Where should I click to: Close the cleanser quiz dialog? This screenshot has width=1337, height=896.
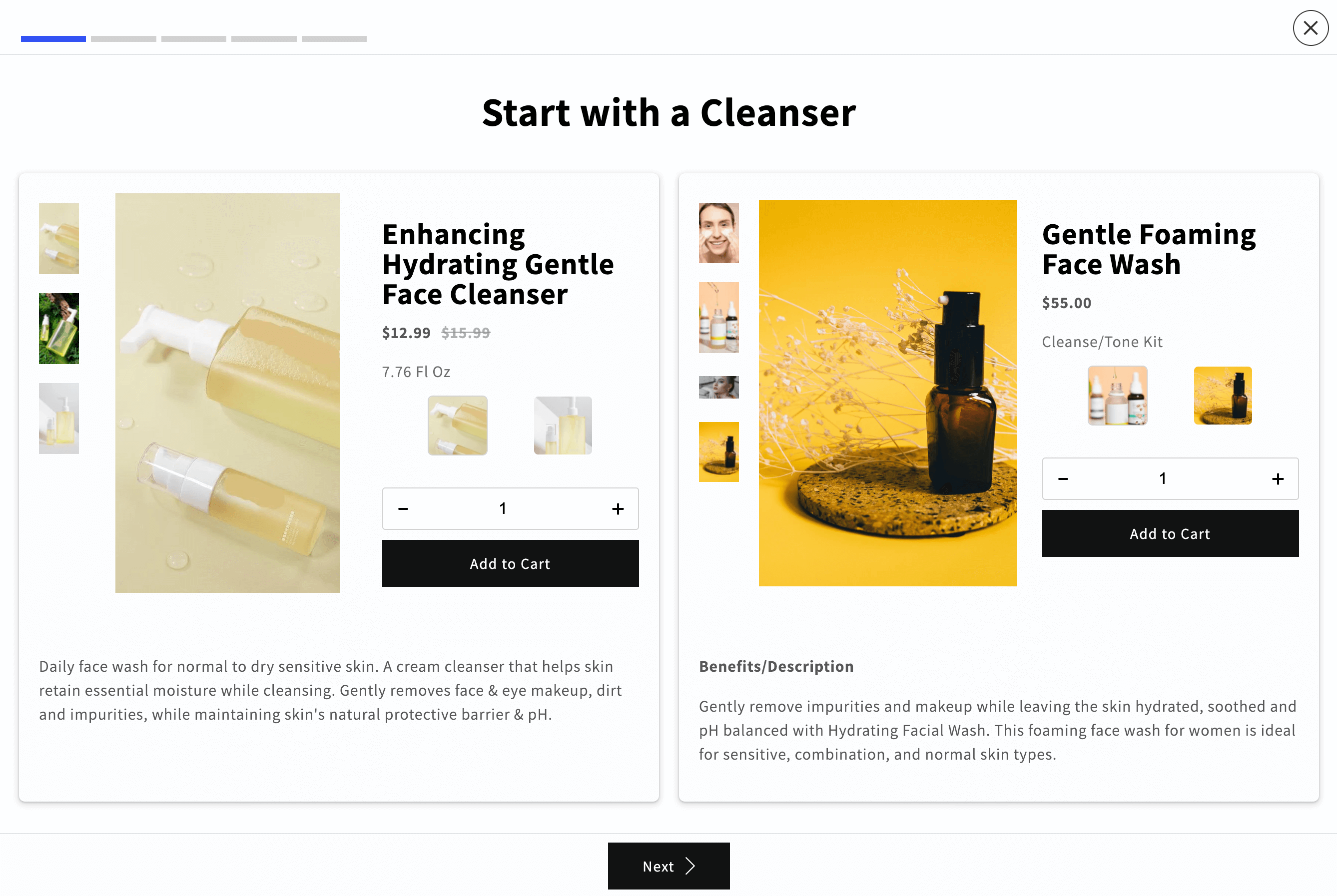coord(1310,28)
